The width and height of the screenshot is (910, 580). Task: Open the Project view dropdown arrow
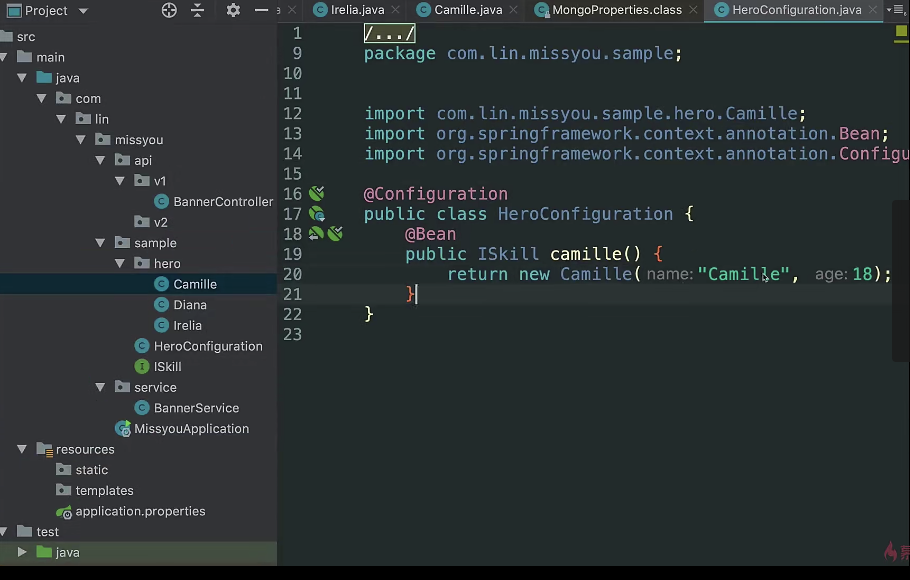click(x=83, y=11)
